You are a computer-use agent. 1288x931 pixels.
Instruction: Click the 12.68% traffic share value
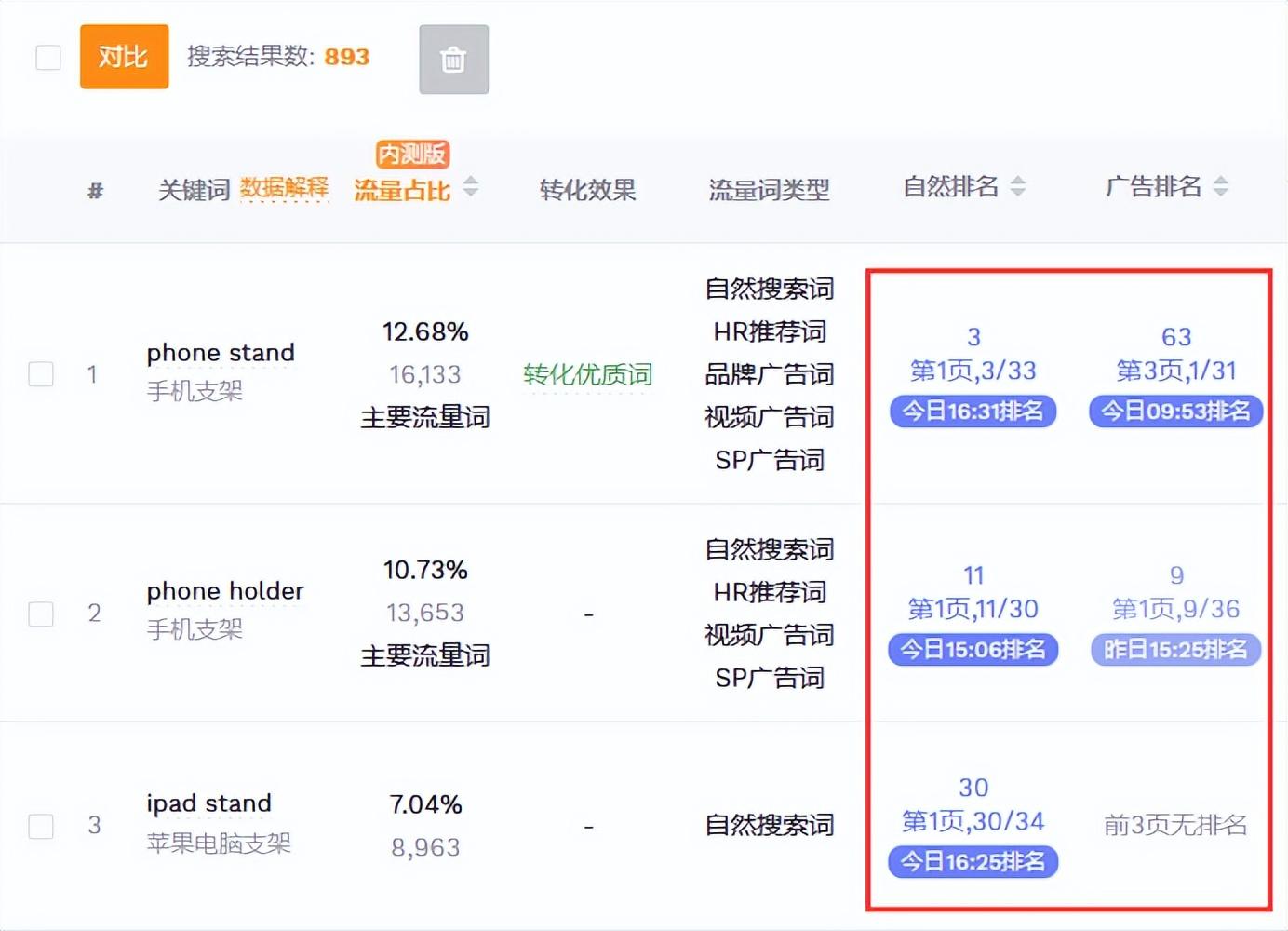click(x=425, y=331)
